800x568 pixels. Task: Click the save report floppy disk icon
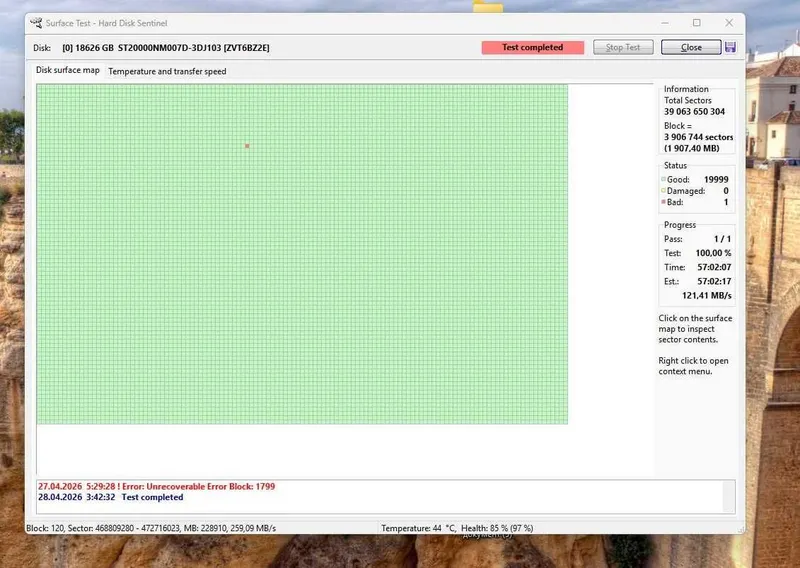point(730,47)
